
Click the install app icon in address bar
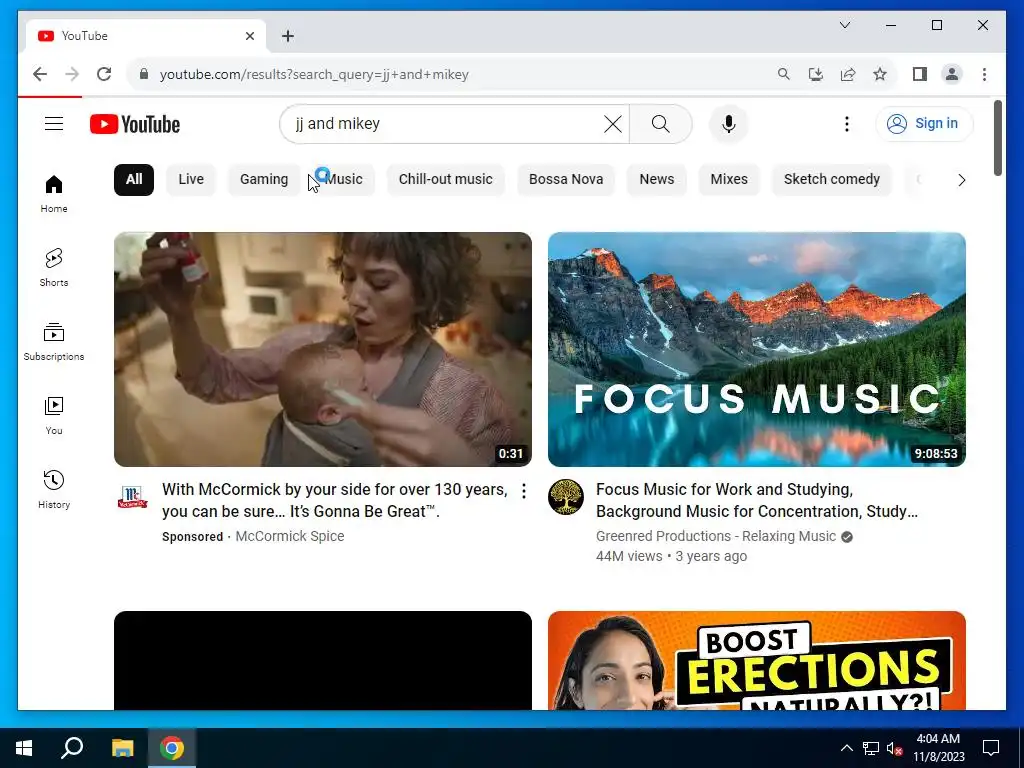click(816, 74)
